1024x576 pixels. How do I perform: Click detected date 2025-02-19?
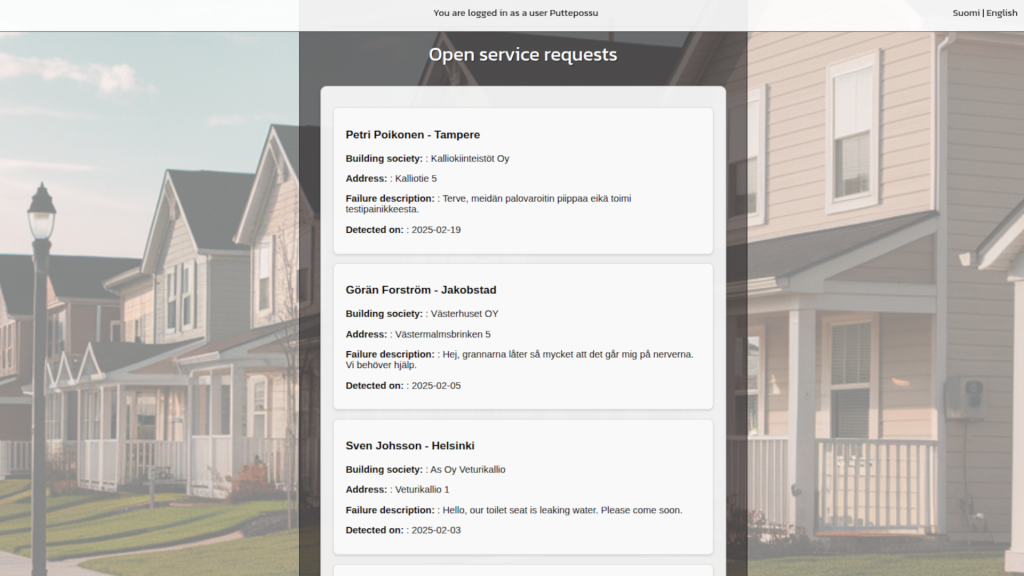(436, 230)
